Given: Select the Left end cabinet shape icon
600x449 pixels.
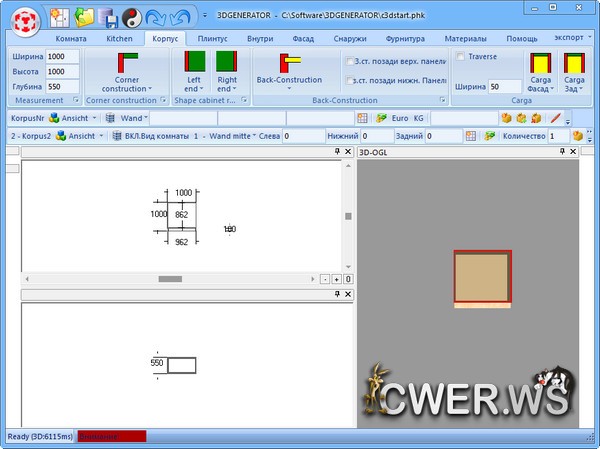Looking at the screenshot, I should [x=195, y=61].
